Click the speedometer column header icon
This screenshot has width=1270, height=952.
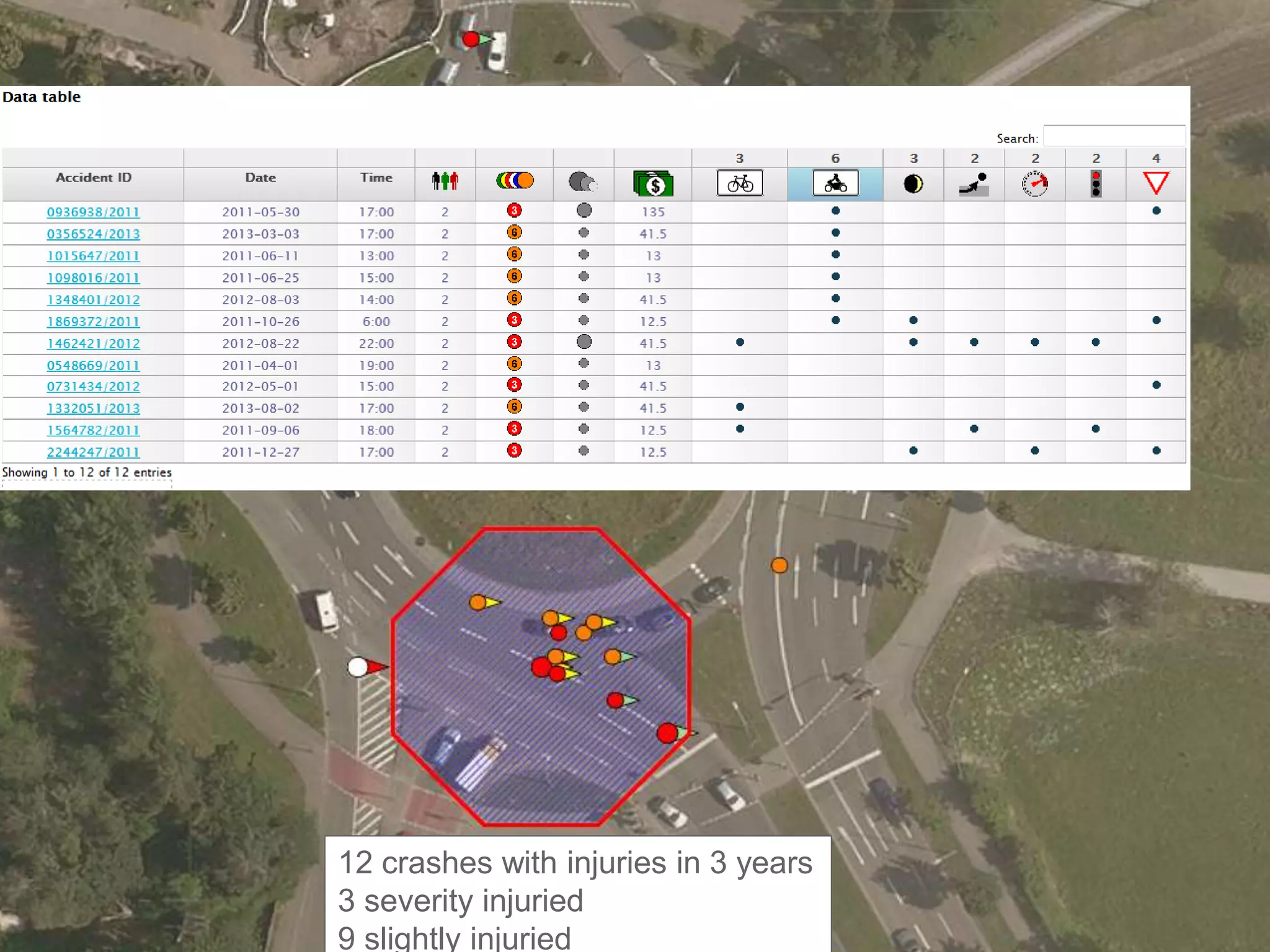click(x=1034, y=183)
